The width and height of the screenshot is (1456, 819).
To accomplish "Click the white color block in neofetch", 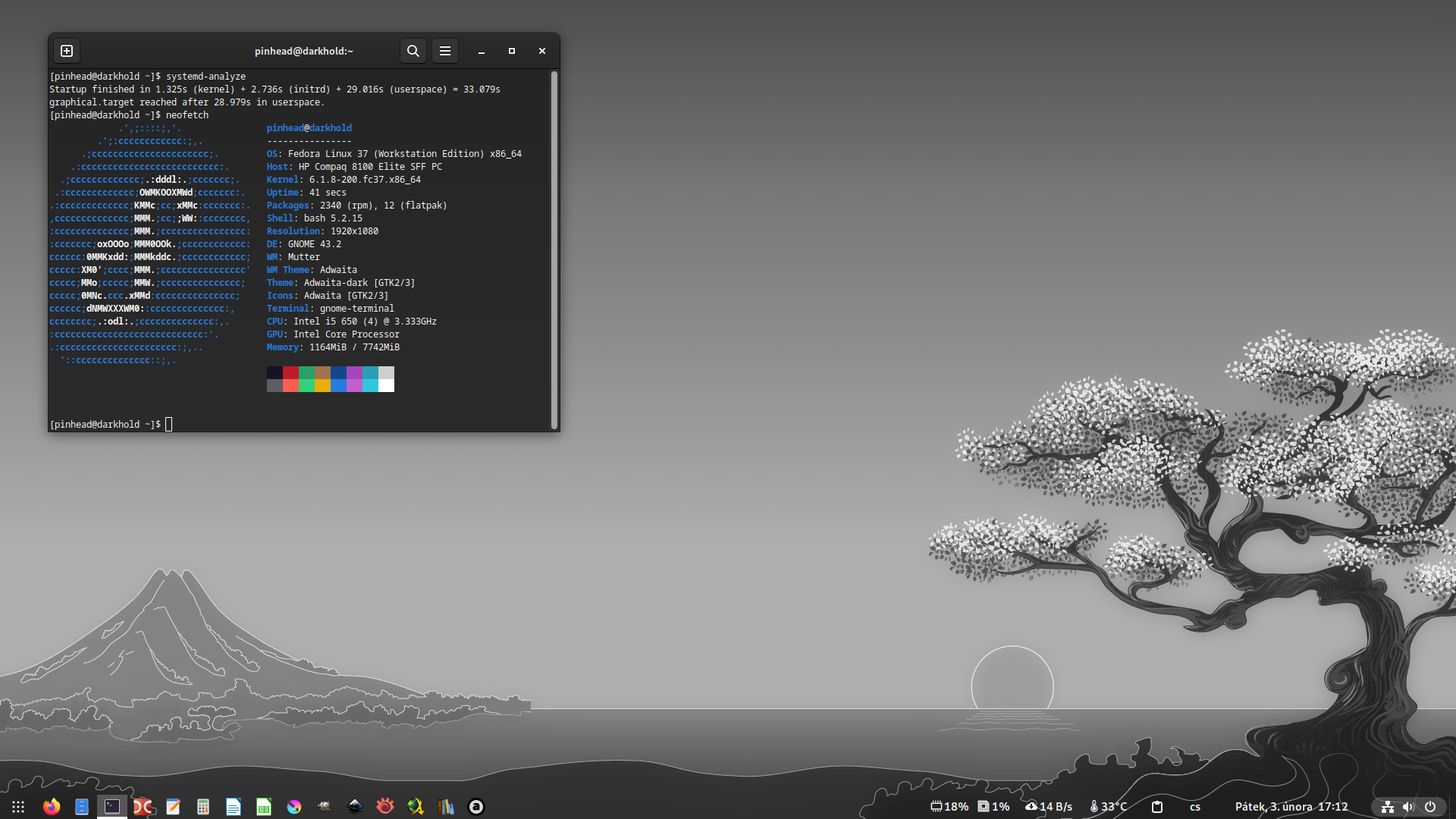I will point(386,385).
